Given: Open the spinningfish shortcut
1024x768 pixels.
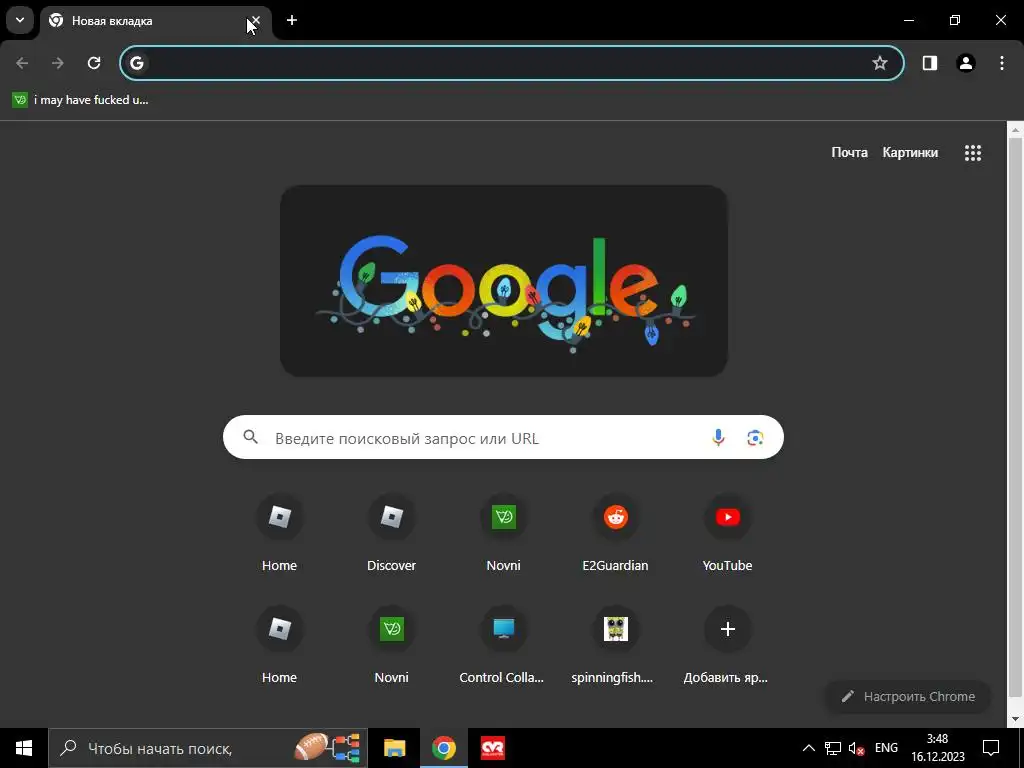Looking at the screenshot, I should click(x=615, y=645).
